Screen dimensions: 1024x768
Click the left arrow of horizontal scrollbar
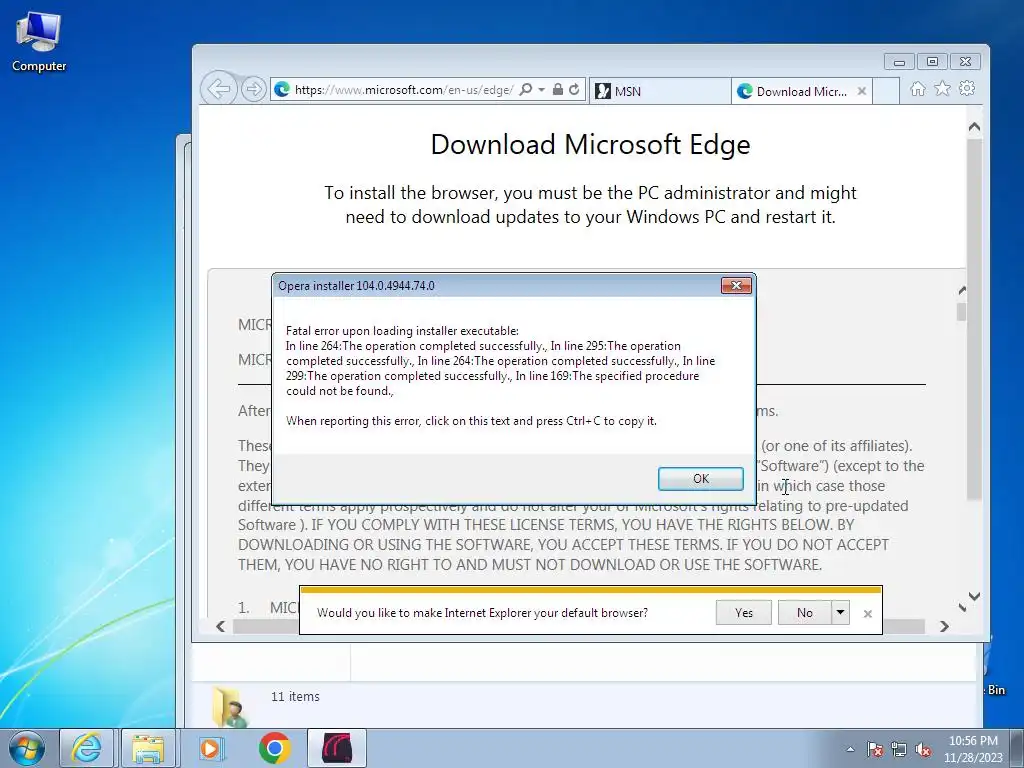pyautogui.click(x=221, y=626)
